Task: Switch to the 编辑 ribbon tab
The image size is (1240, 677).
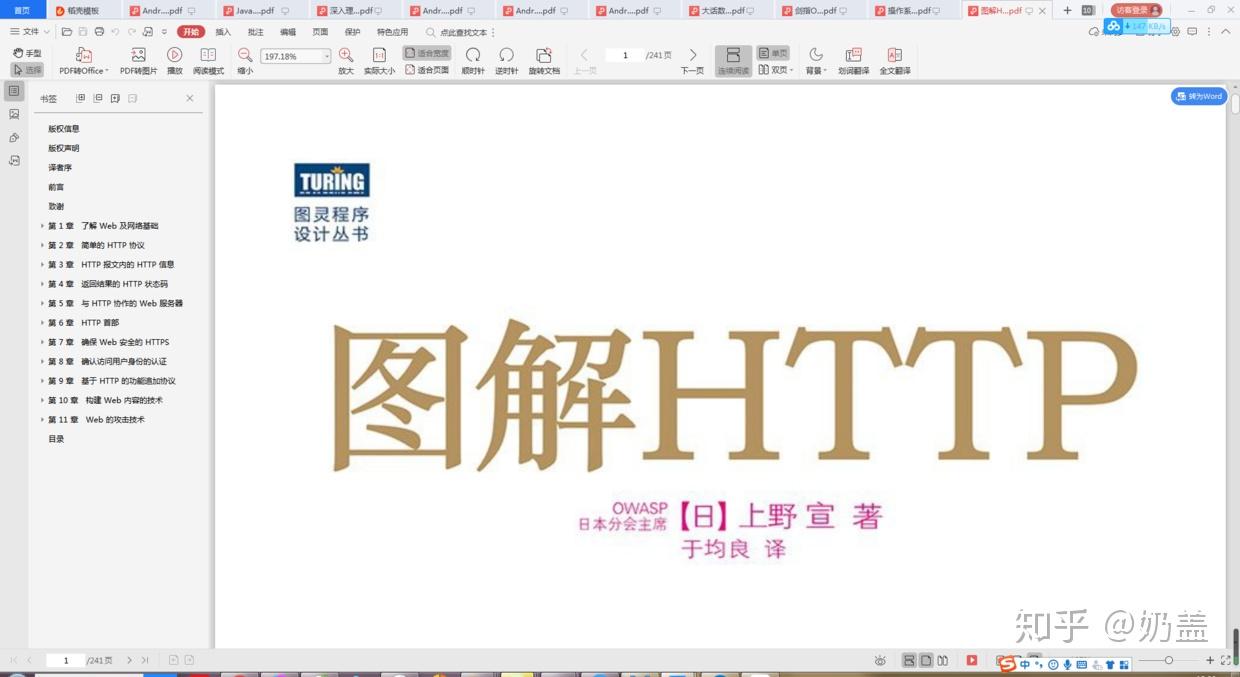Action: point(288,32)
